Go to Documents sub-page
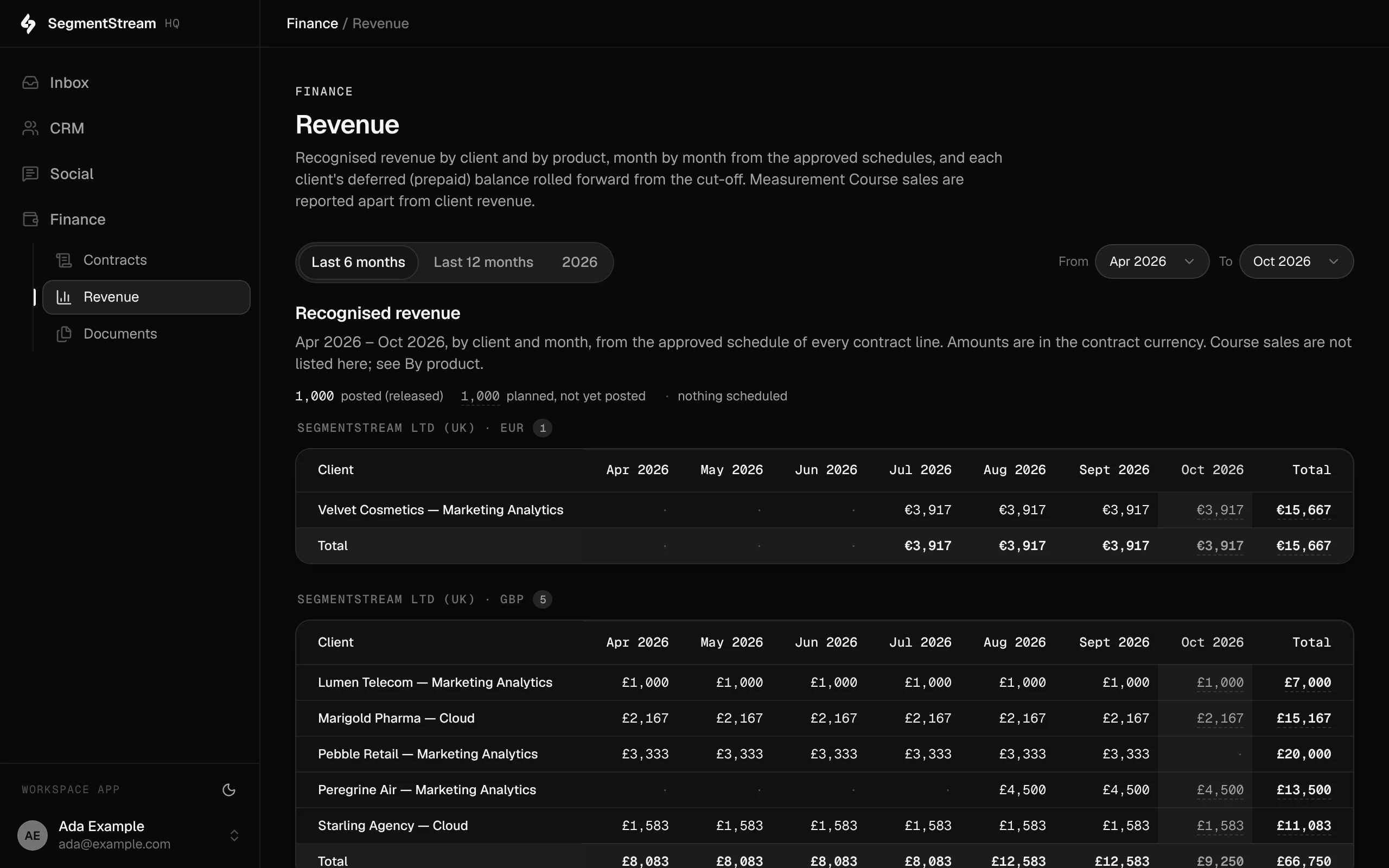 146,334
